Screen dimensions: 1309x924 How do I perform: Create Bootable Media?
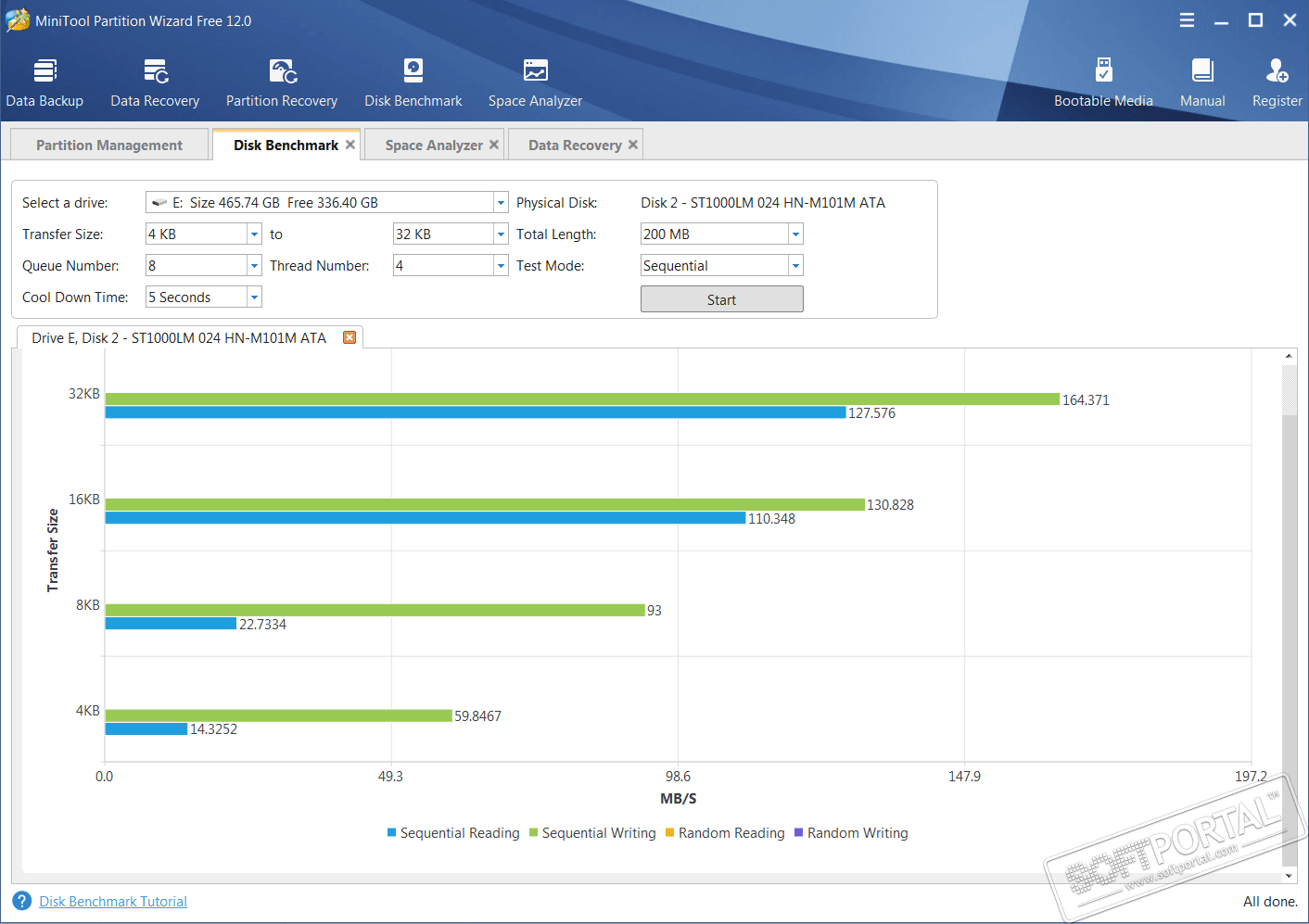[1103, 82]
